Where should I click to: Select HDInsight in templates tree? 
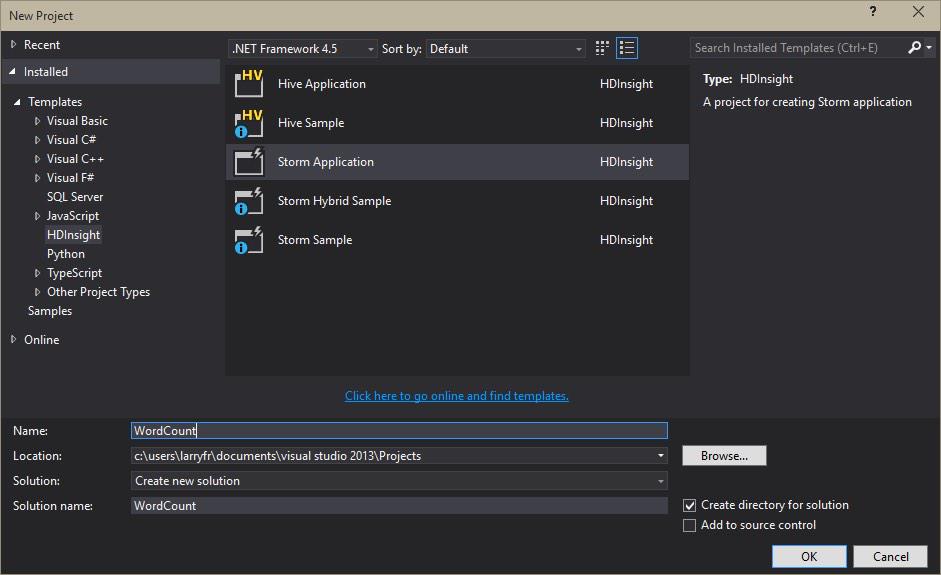[x=73, y=235]
